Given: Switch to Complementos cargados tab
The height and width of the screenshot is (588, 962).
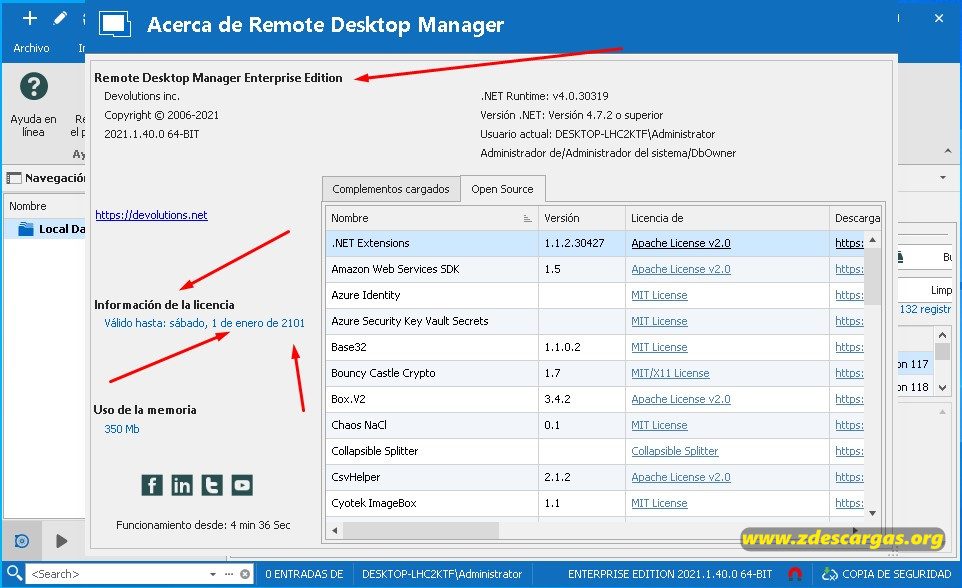Looking at the screenshot, I should [391, 189].
